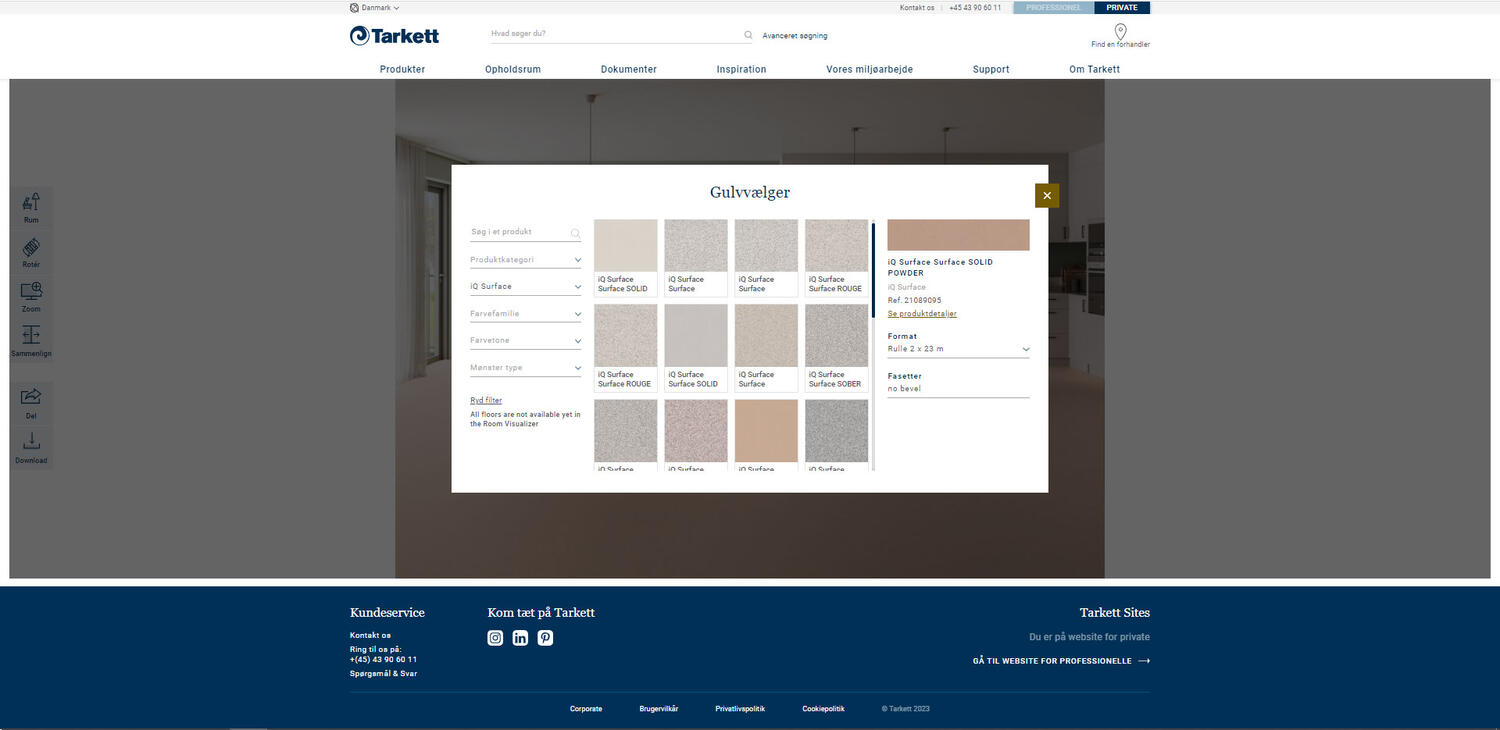Open the Farvefamilie dropdown
The width and height of the screenshot is (1500, 730).
(525, 313)
